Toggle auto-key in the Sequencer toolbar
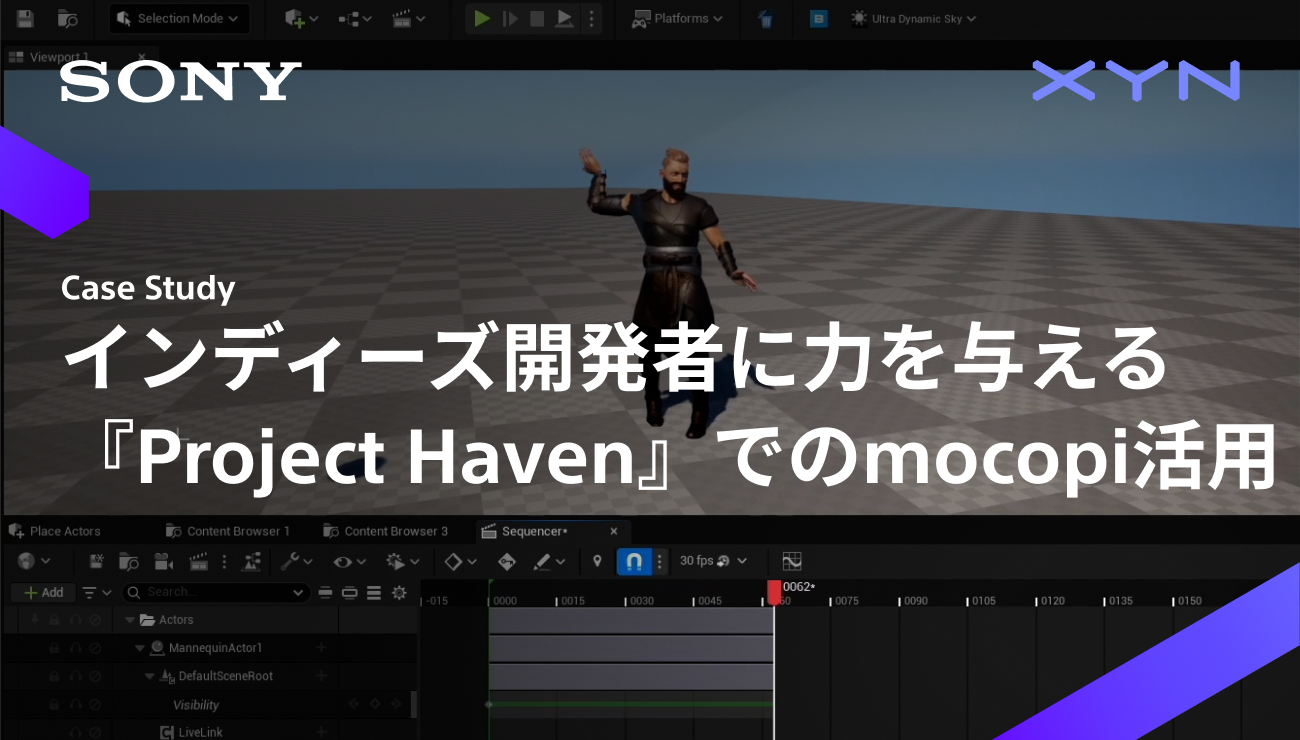 pyautogui.click(x=506, y=562)
